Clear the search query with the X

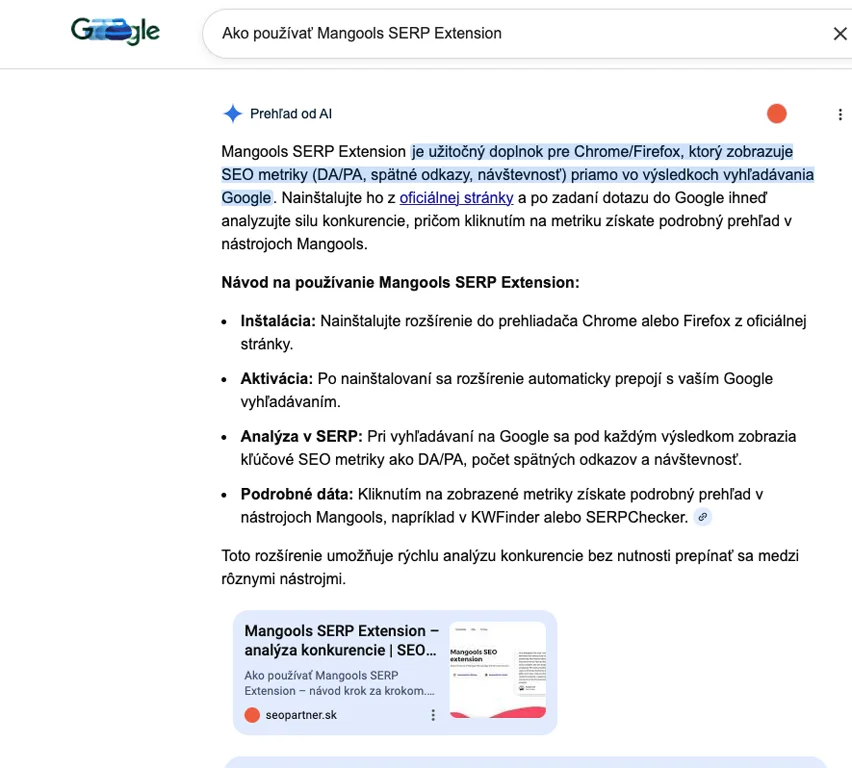(x=839, y=34)
